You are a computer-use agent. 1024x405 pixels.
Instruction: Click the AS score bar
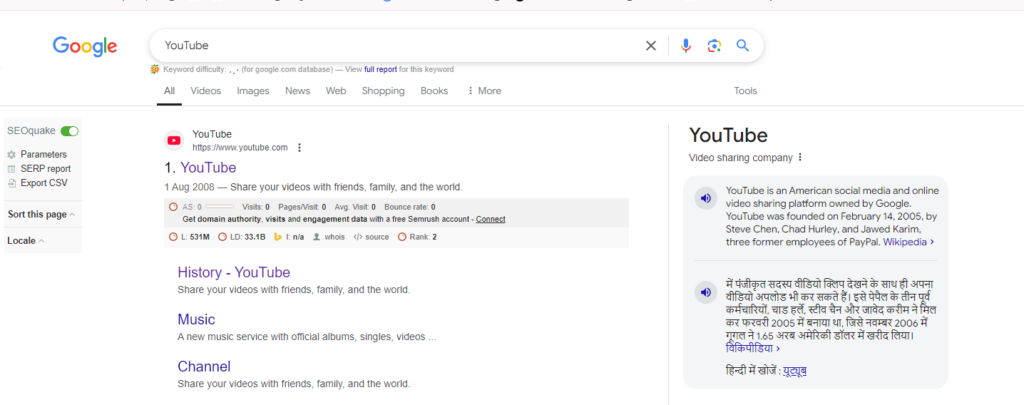pos(219,207)
